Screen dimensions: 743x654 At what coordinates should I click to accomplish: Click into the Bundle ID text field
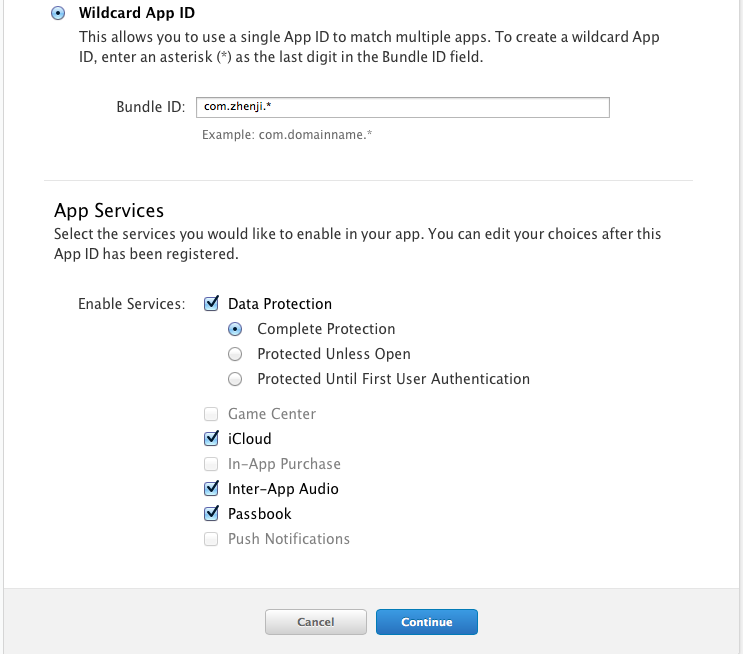(x=403, y=107)
